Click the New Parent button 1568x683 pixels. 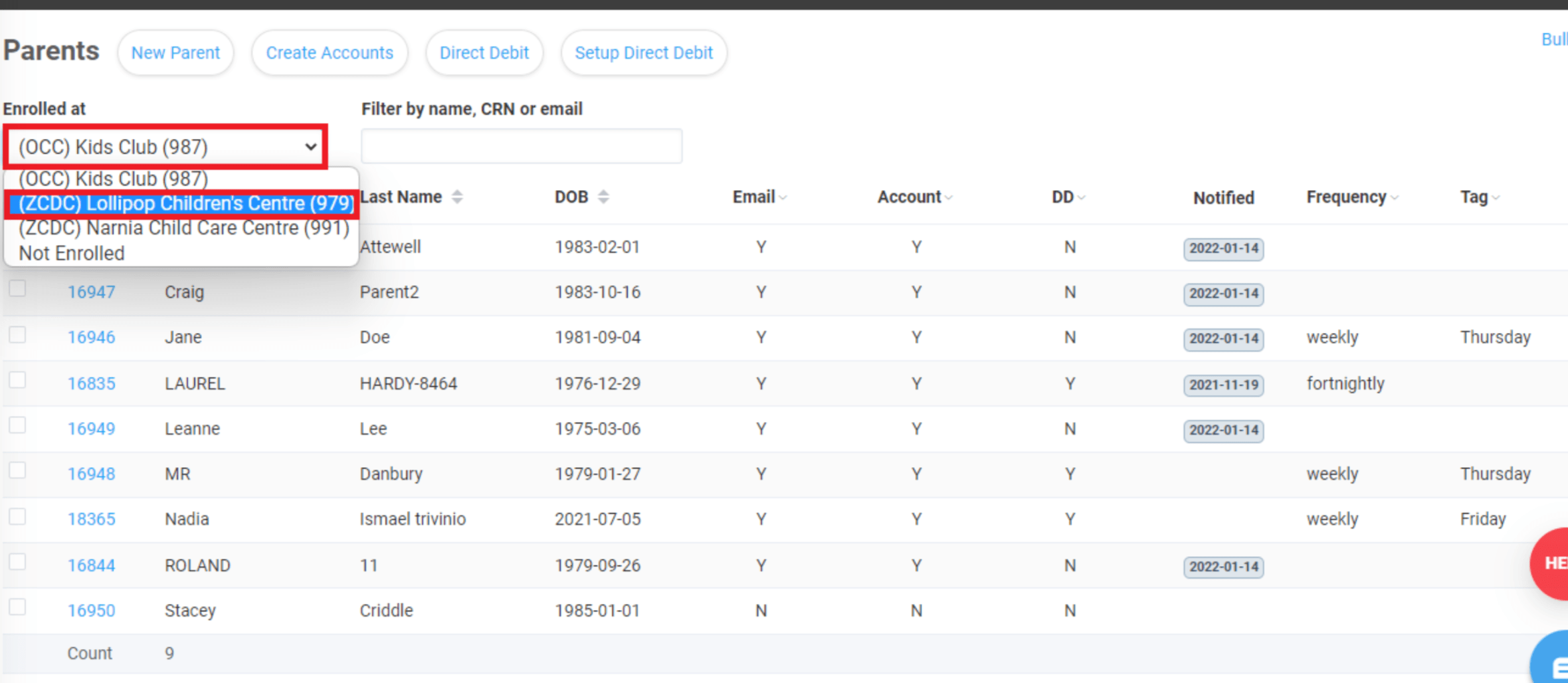(175, 52)
